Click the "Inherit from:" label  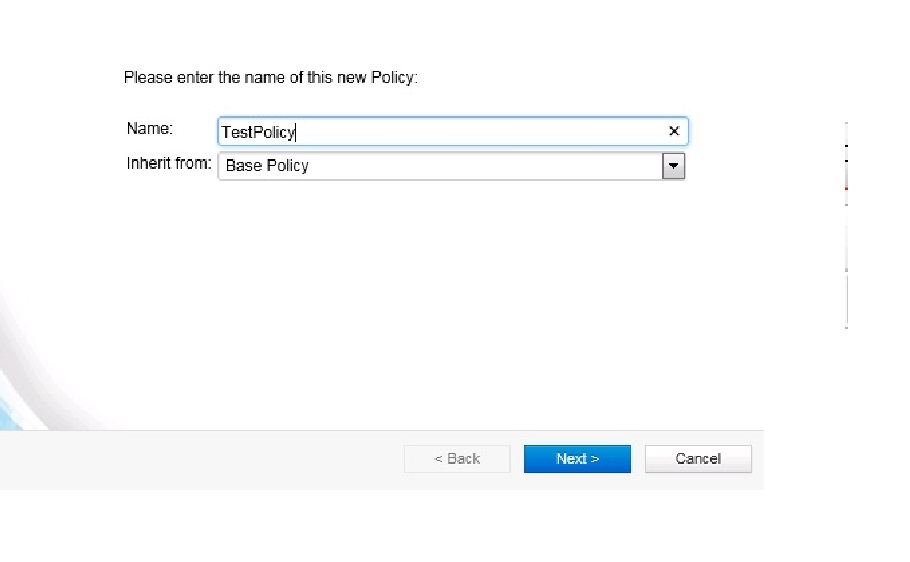(x=169, y=163)
